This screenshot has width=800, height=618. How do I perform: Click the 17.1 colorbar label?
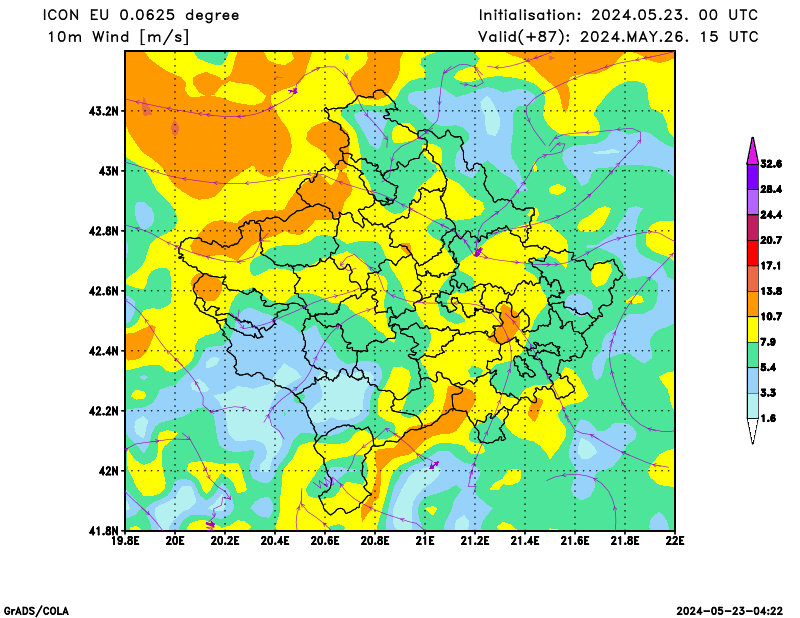tap(771, 266)
